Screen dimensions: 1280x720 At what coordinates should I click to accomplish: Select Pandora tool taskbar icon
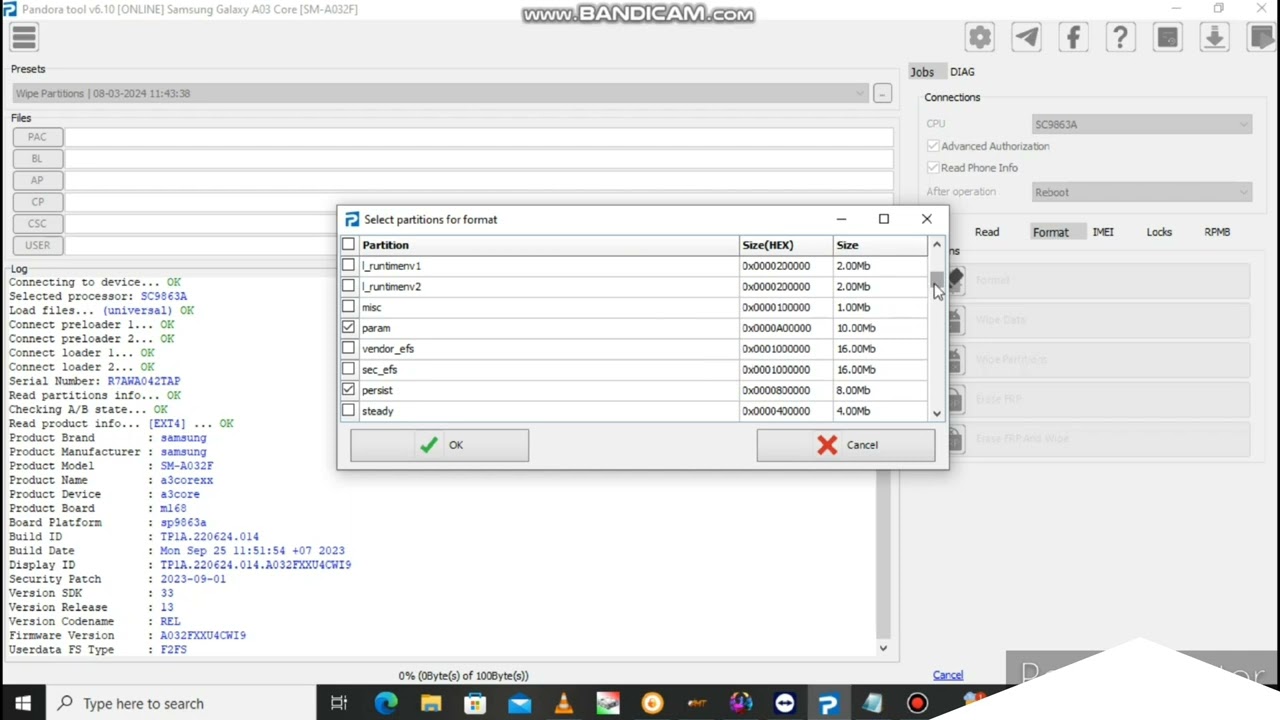click(x=828, y=703)
